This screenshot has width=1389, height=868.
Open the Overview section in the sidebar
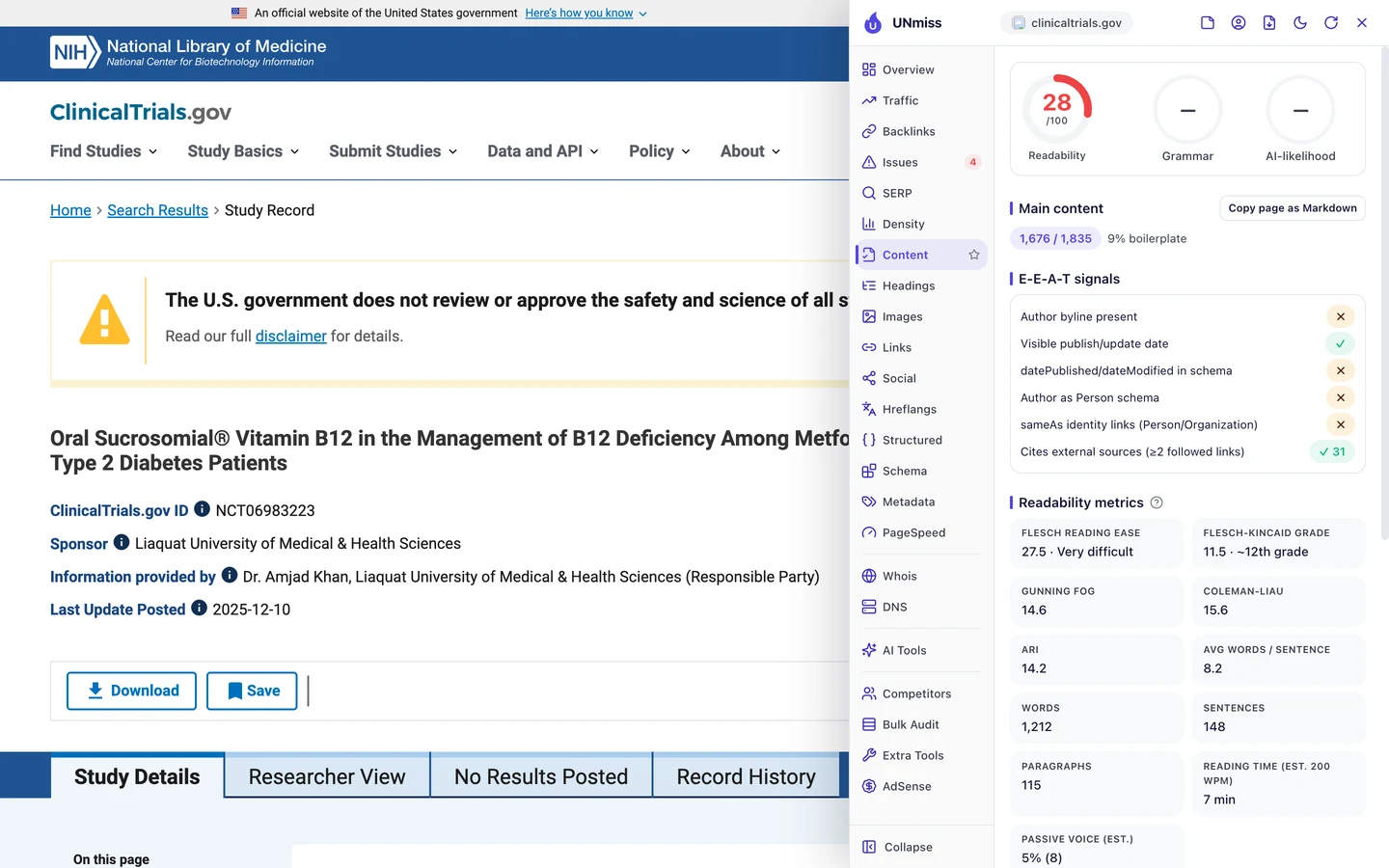(921, 69)
